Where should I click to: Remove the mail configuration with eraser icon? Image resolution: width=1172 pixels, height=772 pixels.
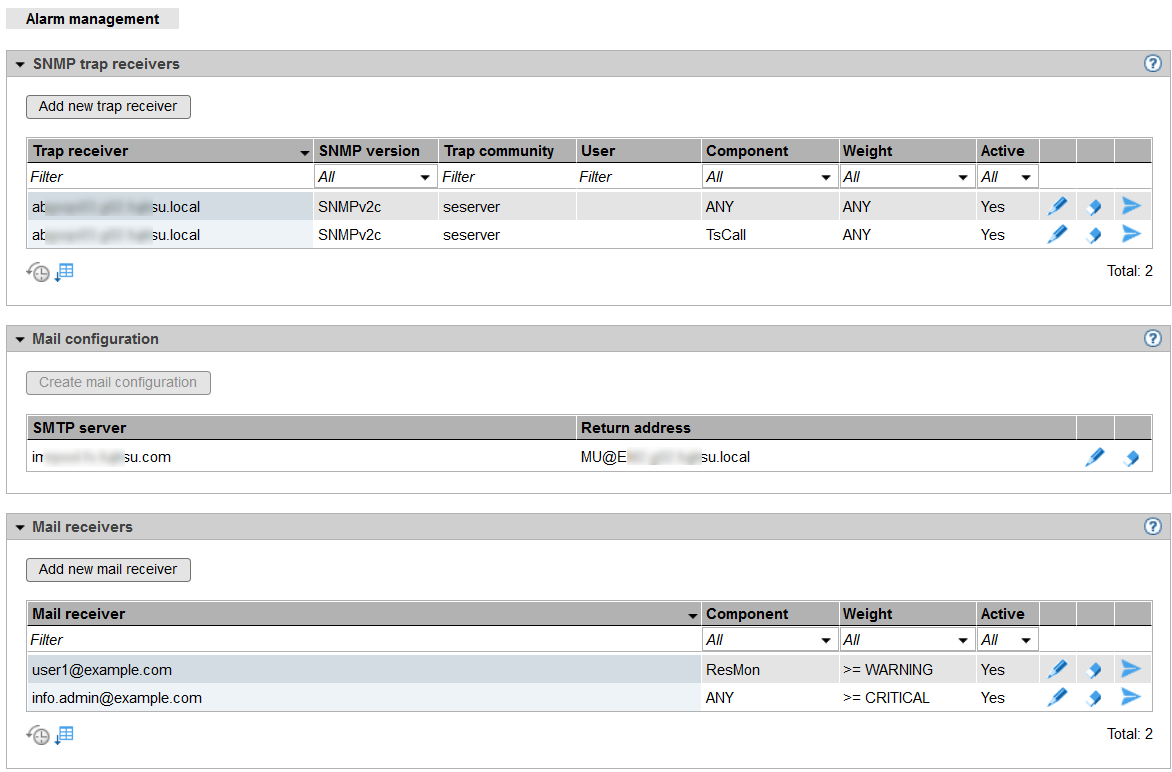point(1132,458)
